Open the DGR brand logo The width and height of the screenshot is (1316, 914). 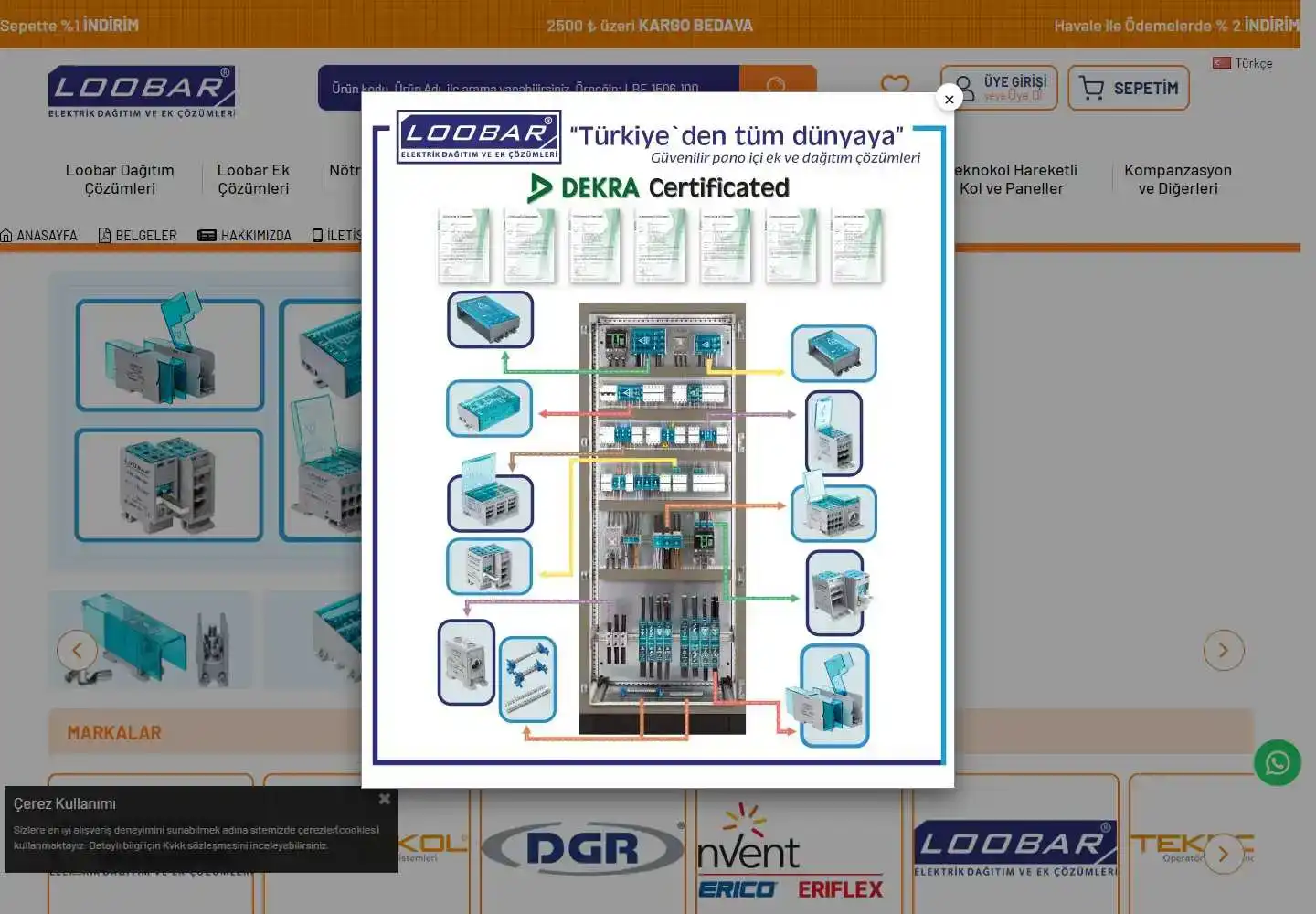coord(583,849)
